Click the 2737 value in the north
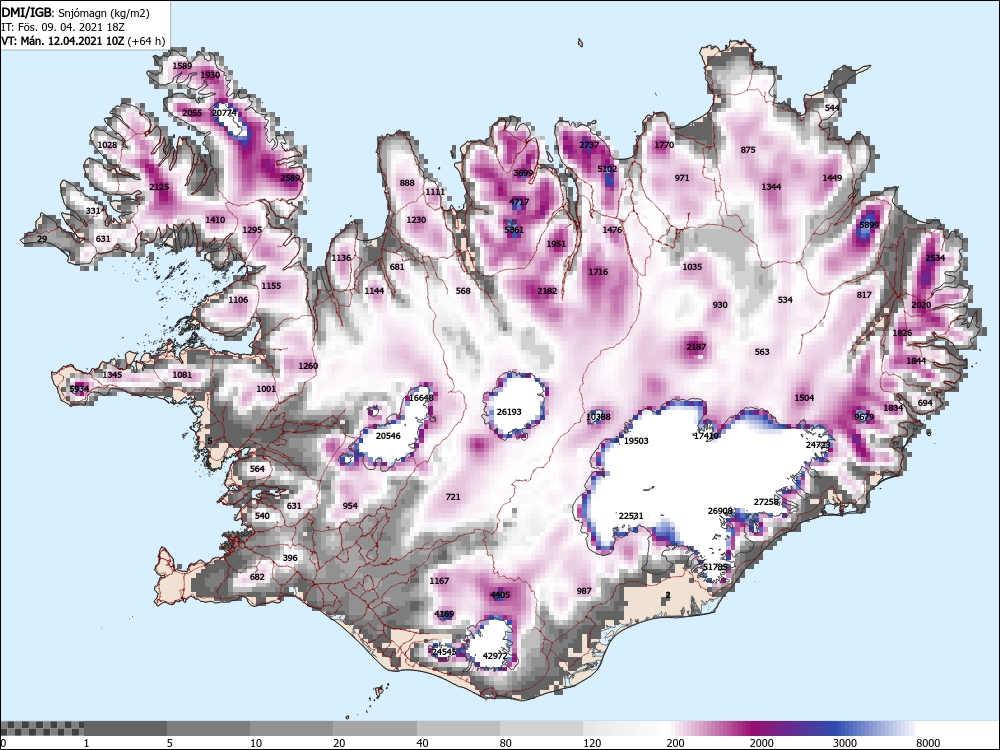 [x=589, y=145]
